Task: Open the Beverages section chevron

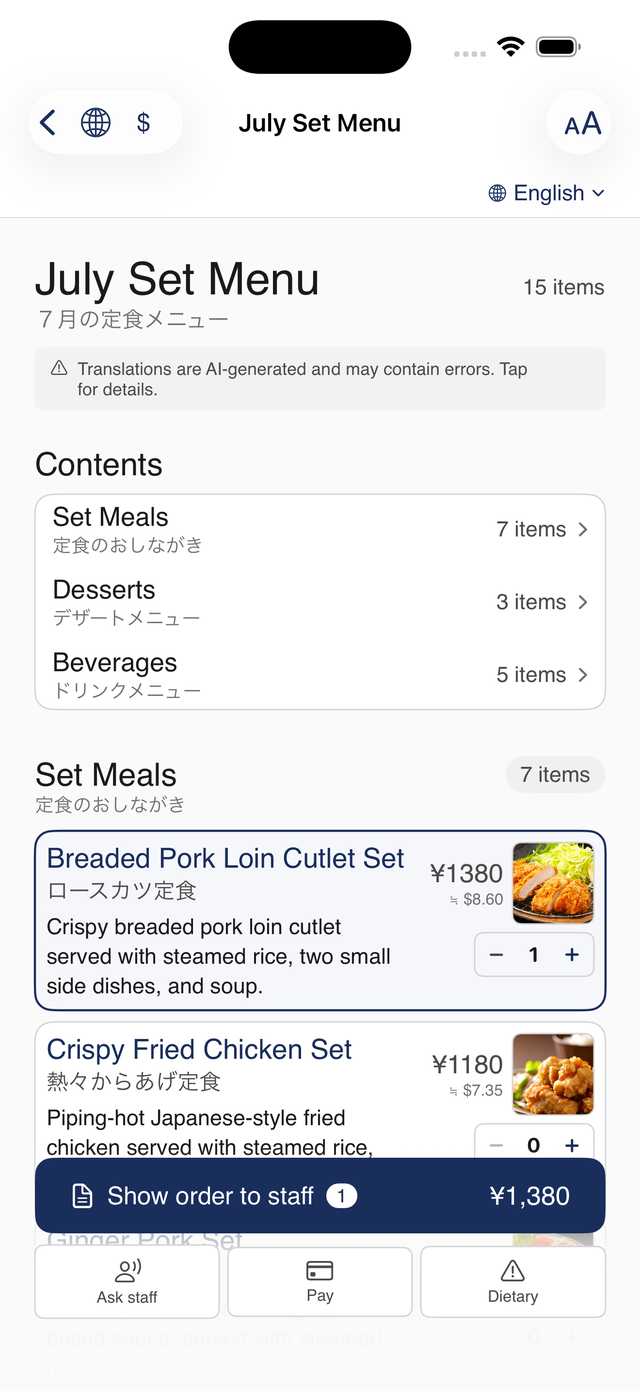Action: tap(583, 675)
